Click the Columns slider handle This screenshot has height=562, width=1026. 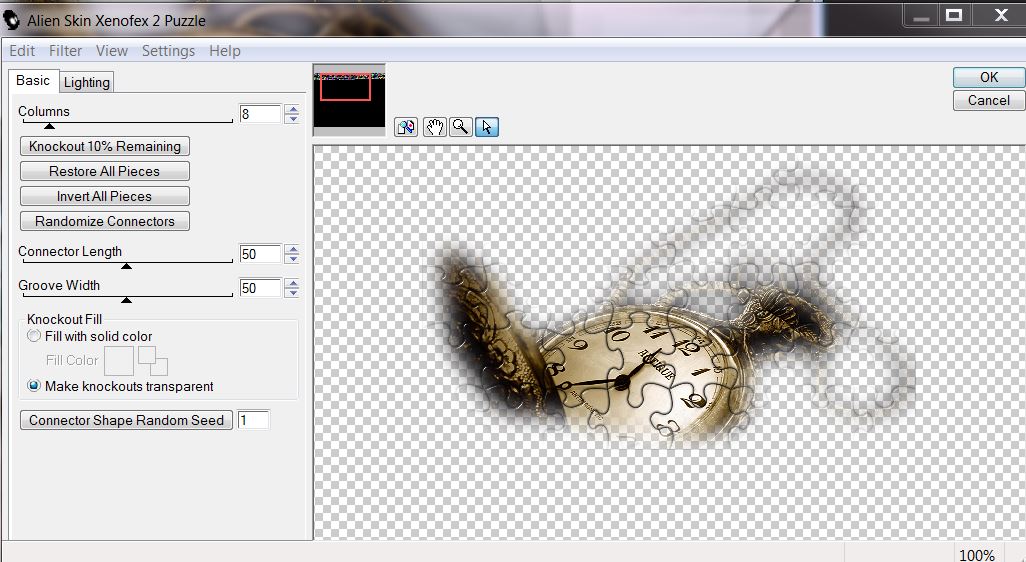coord(49,126)
